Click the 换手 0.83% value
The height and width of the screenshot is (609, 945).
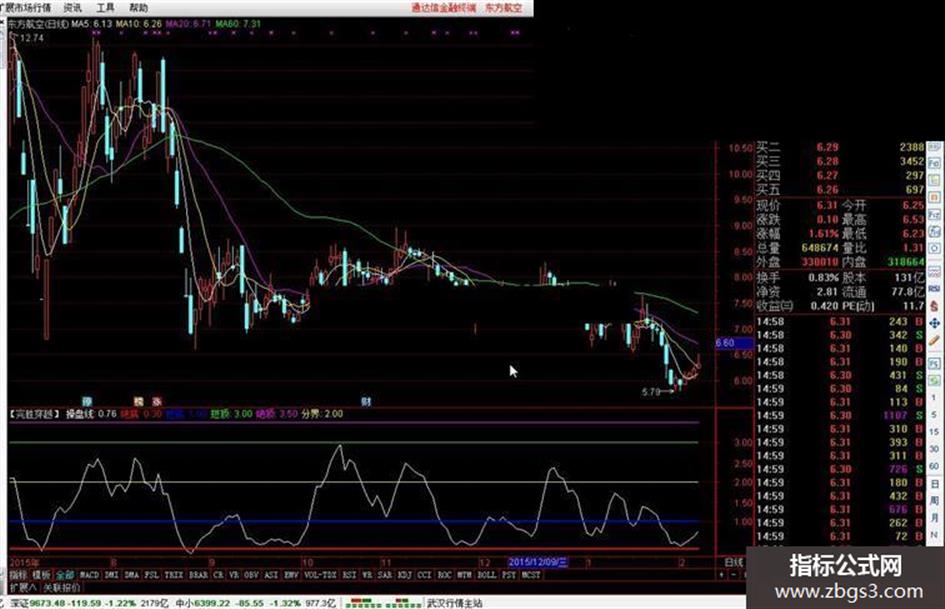coord(823,278)
